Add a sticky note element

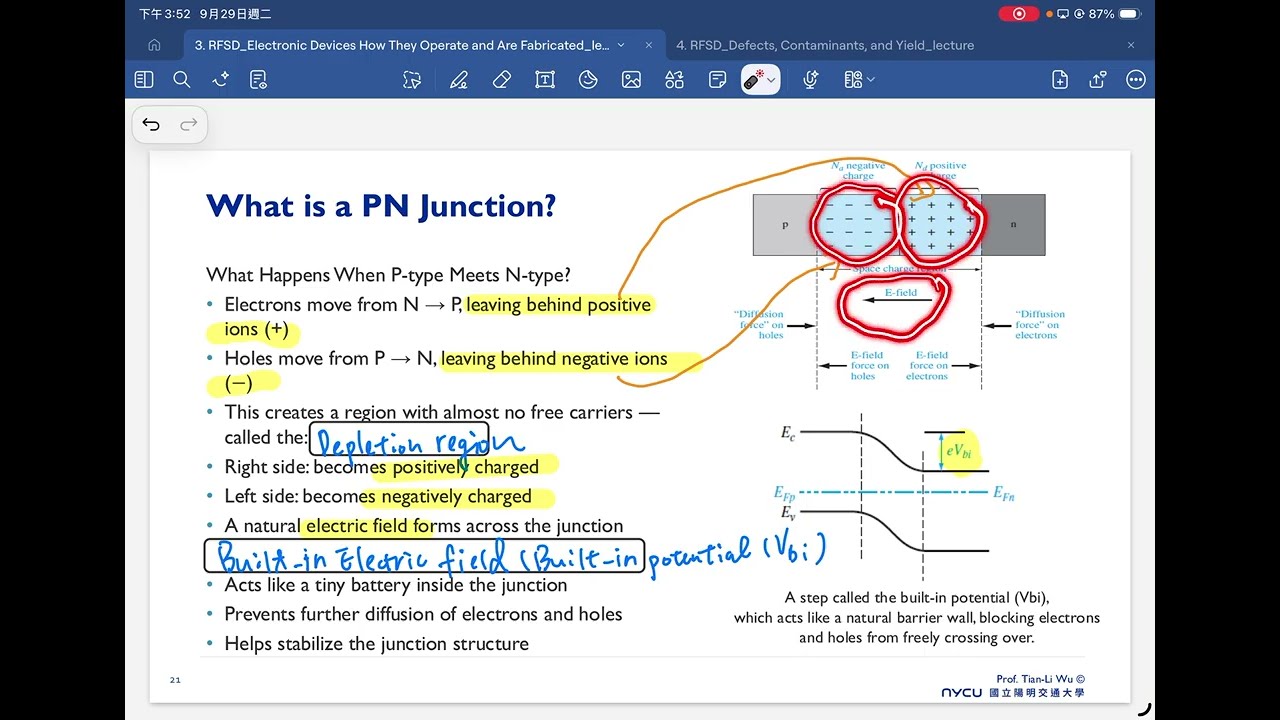tap(717, 80)
